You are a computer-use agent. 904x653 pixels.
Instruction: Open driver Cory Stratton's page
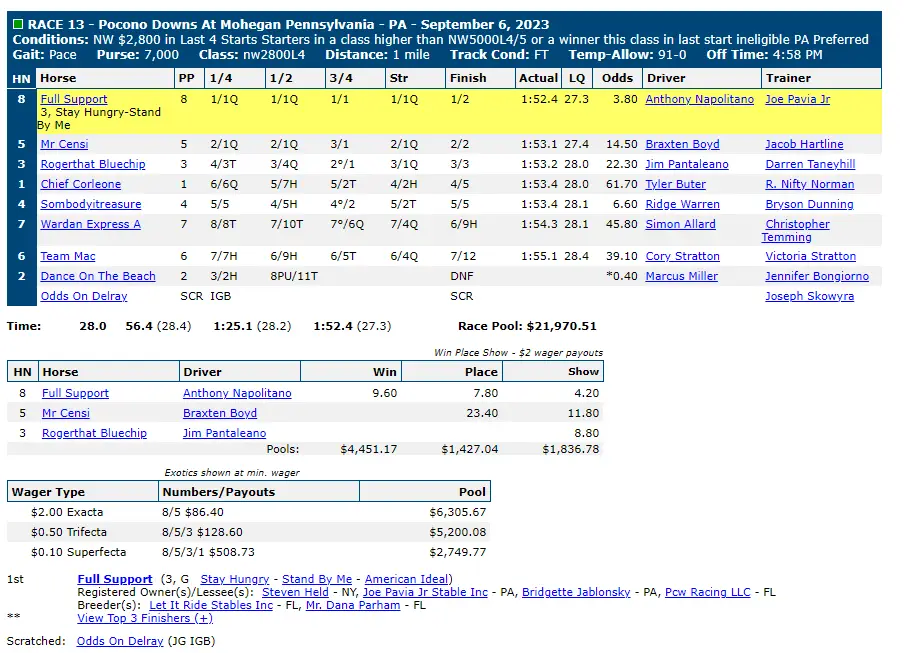(682, 256)
